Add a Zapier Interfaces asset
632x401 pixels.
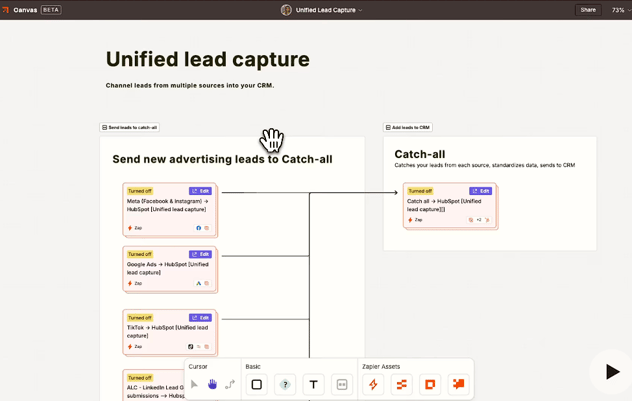pyautogui.click(x=430, y=384)
